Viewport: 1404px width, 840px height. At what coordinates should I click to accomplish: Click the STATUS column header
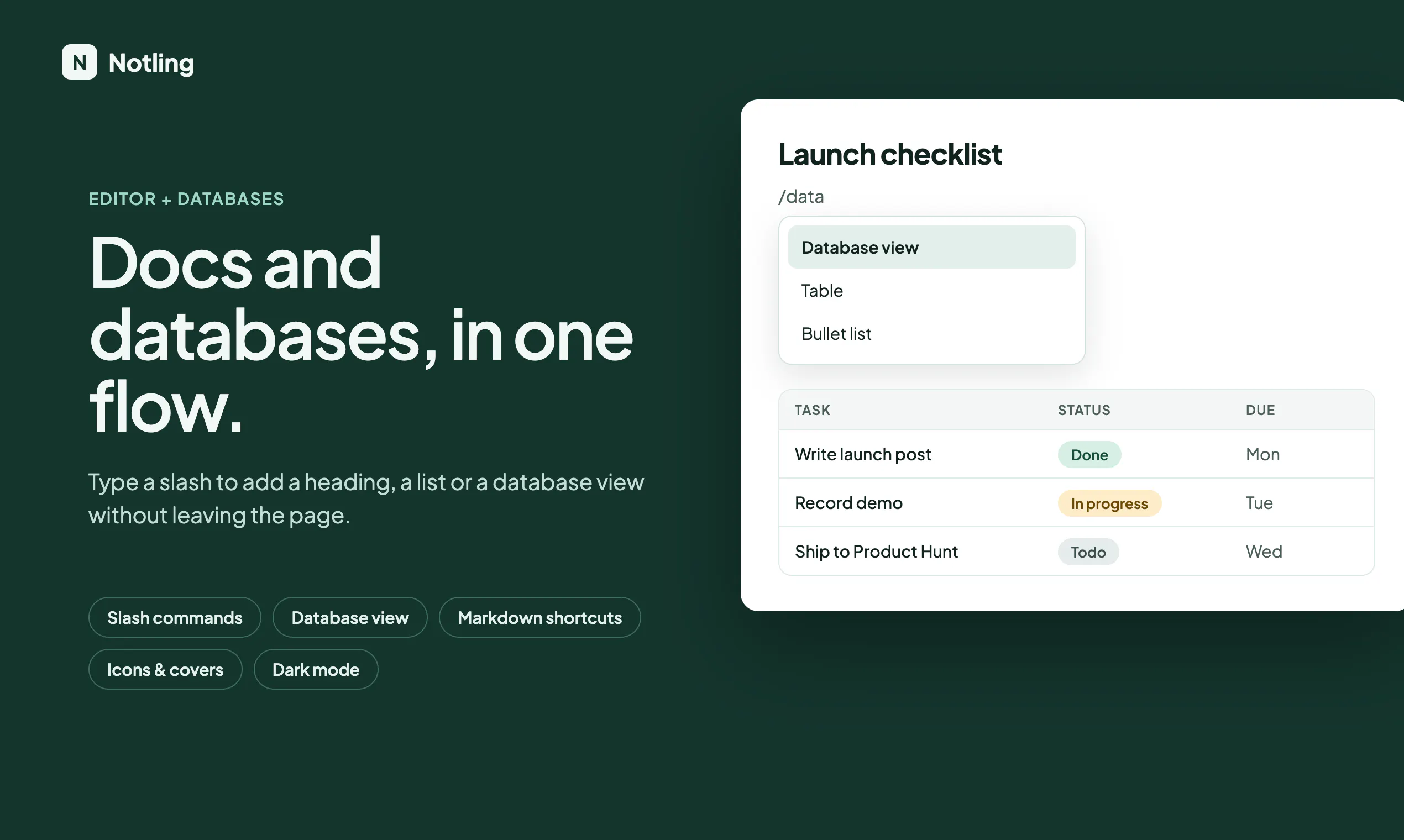[1084, 410]
